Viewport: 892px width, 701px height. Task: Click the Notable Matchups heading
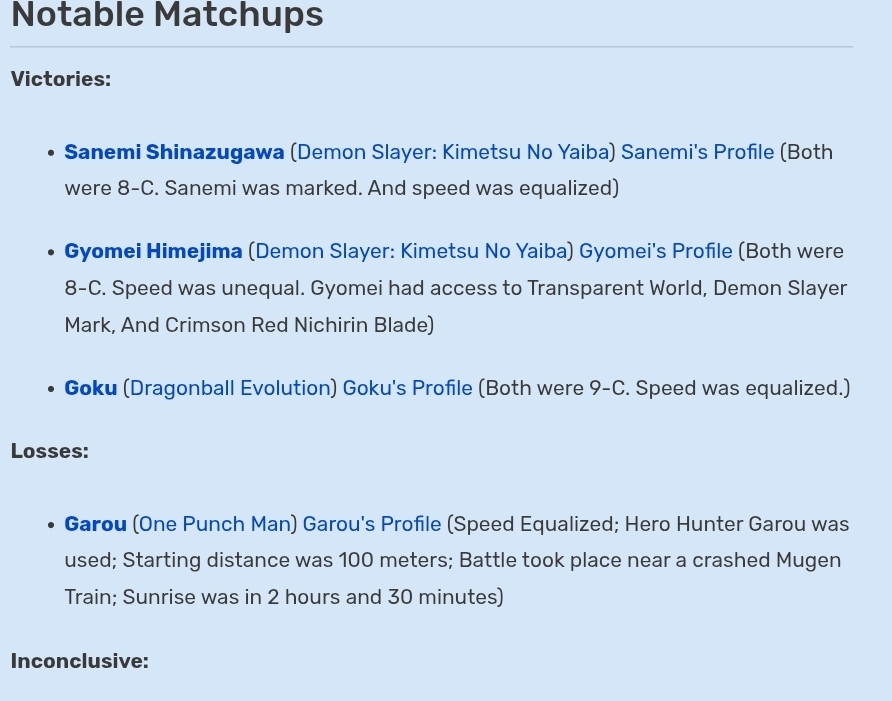[167, 14]
